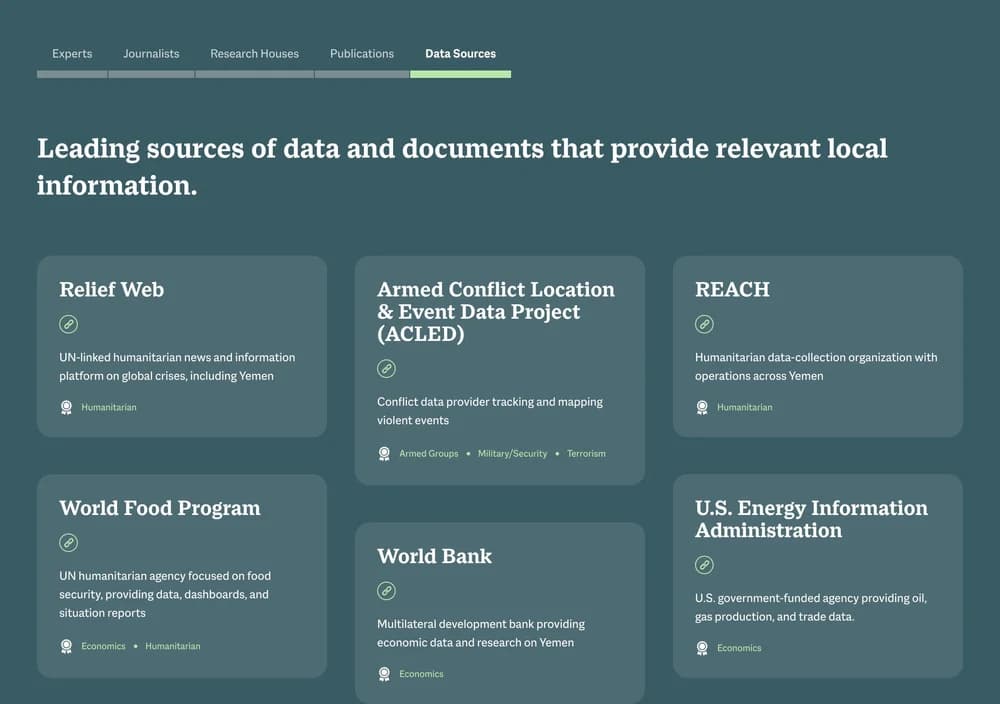This screenshot has width=1000, height=704.
Task: Click the REACH data-collection description
Action: coord(816,367)
